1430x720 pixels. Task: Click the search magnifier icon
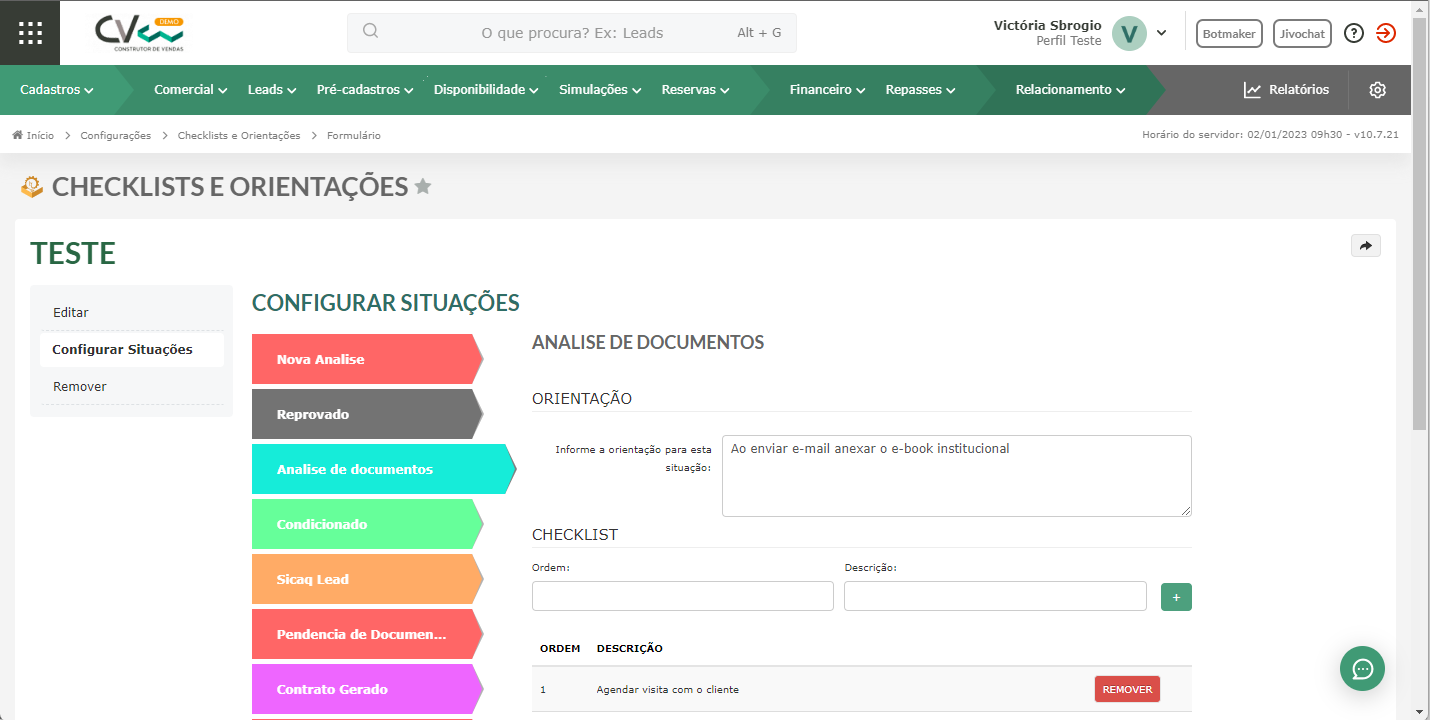370,32
